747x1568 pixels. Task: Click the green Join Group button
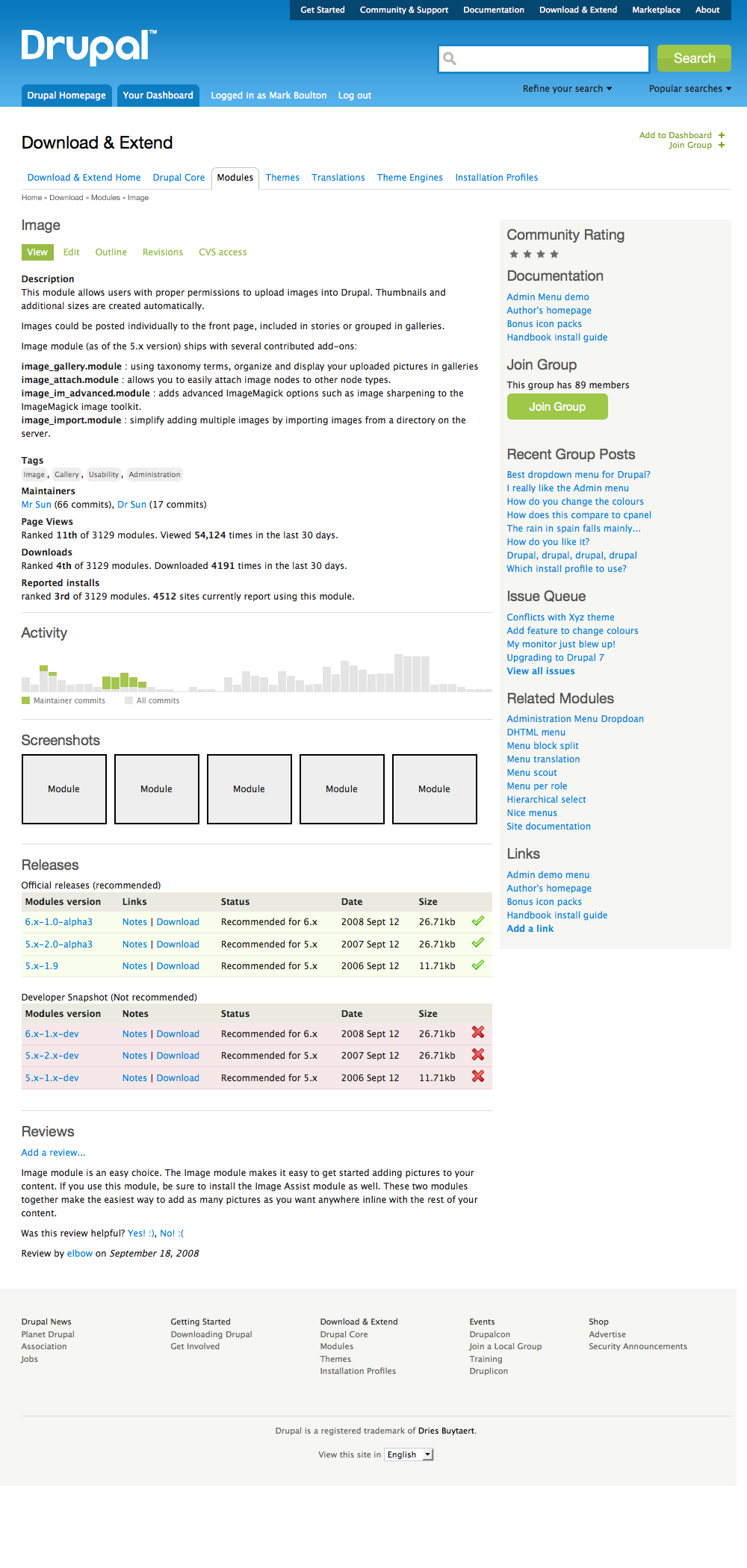tap(557, 407)
